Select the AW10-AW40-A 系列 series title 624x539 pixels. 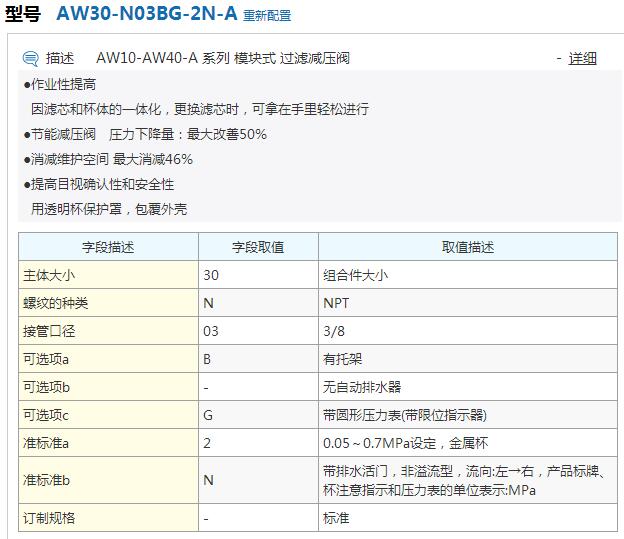pyautogui.click(x=223, y=59)
